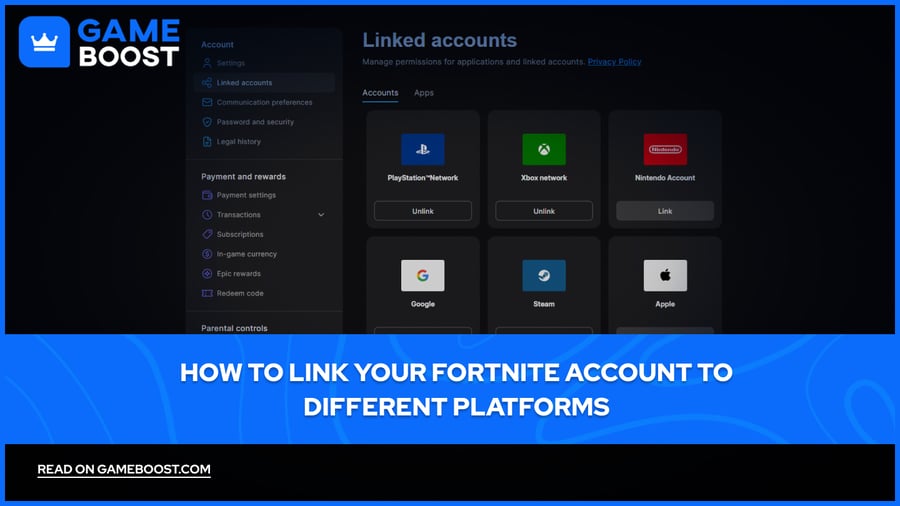Image resolution: width=900 pixels, height=506 pixels.
Task: Open Subscriptions menu item
Action: pos(240,234)
